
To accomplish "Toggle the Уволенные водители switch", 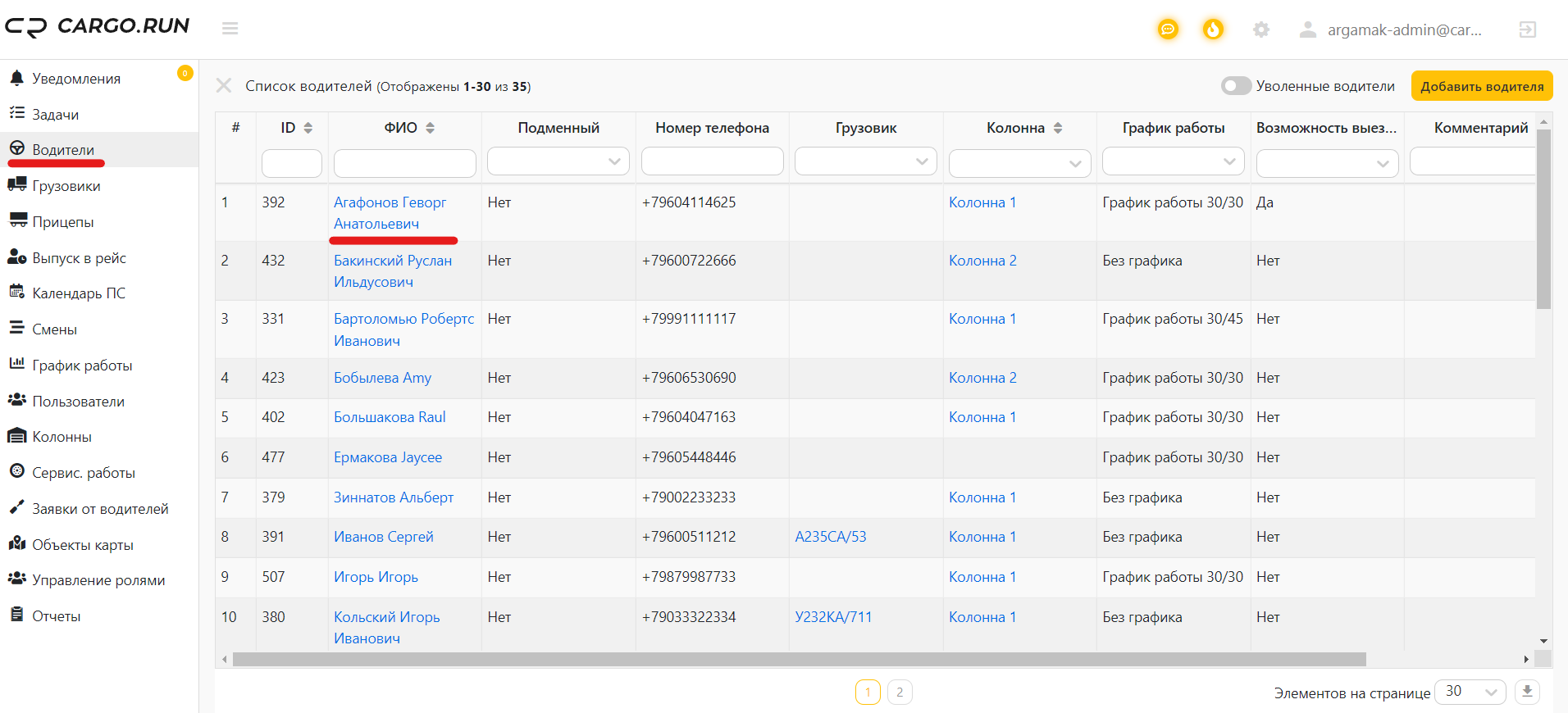I will [x=1236, y=86].
